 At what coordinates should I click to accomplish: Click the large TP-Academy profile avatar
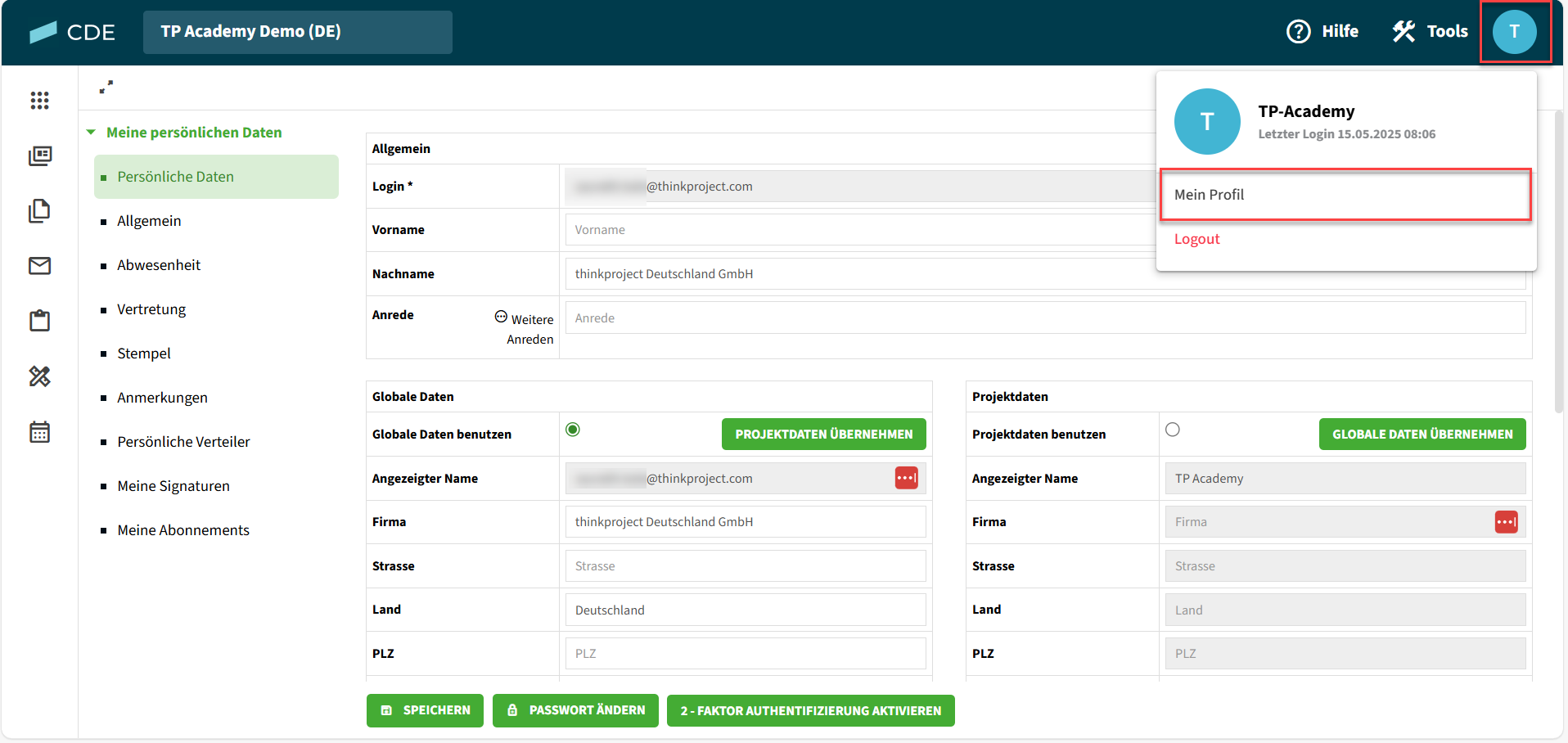coord(1207,121)
